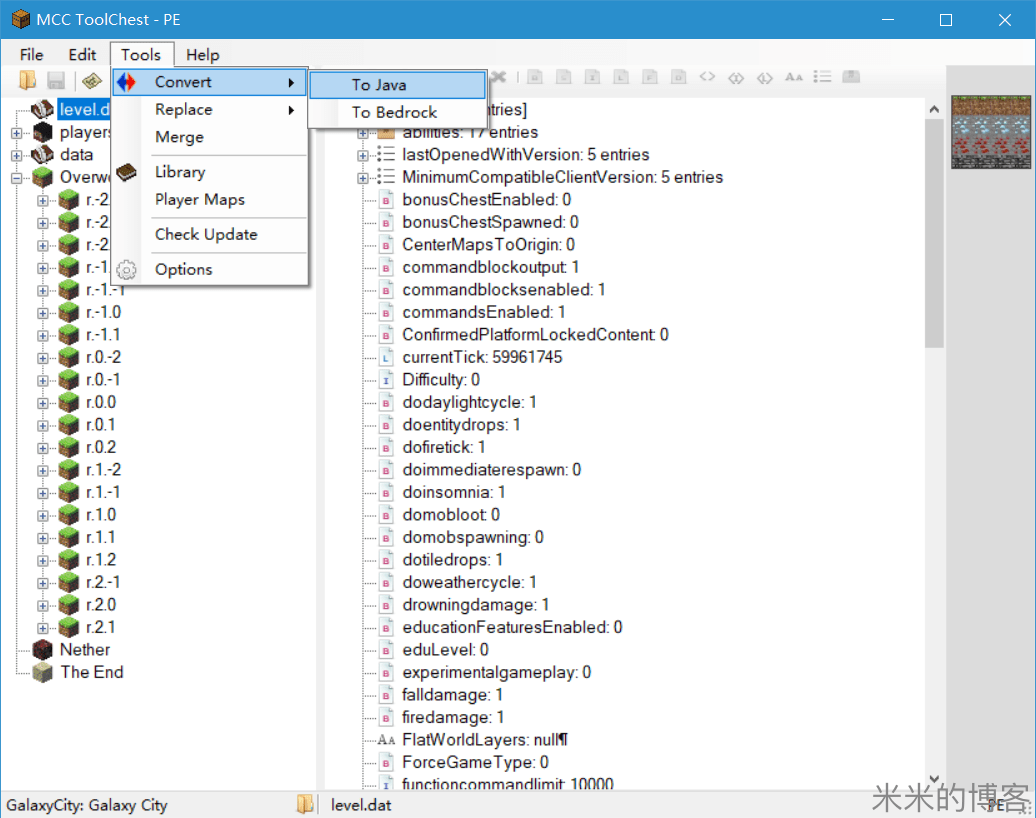Click the map icon in the toolbar
Image resolution: width=1036 pixels, height=818 pixels.
pos(92,81)
